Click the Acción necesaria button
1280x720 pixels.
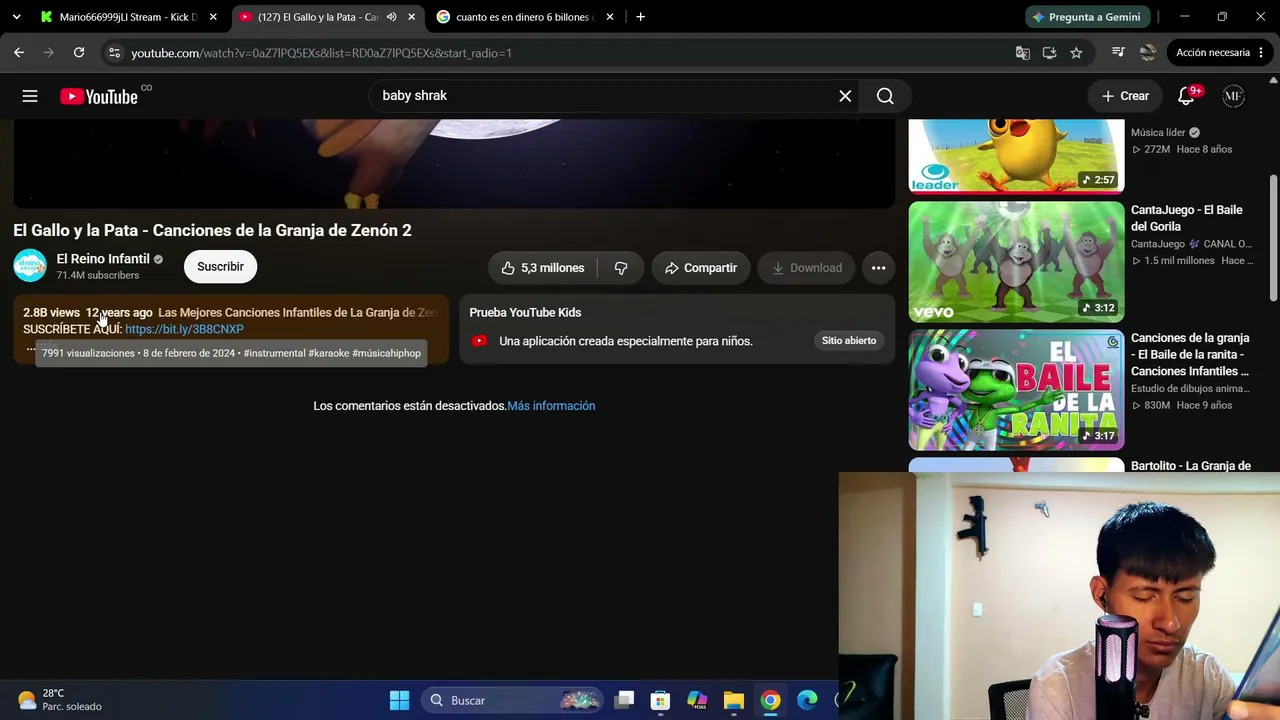pyautogui.click(x=1213, y=53)
